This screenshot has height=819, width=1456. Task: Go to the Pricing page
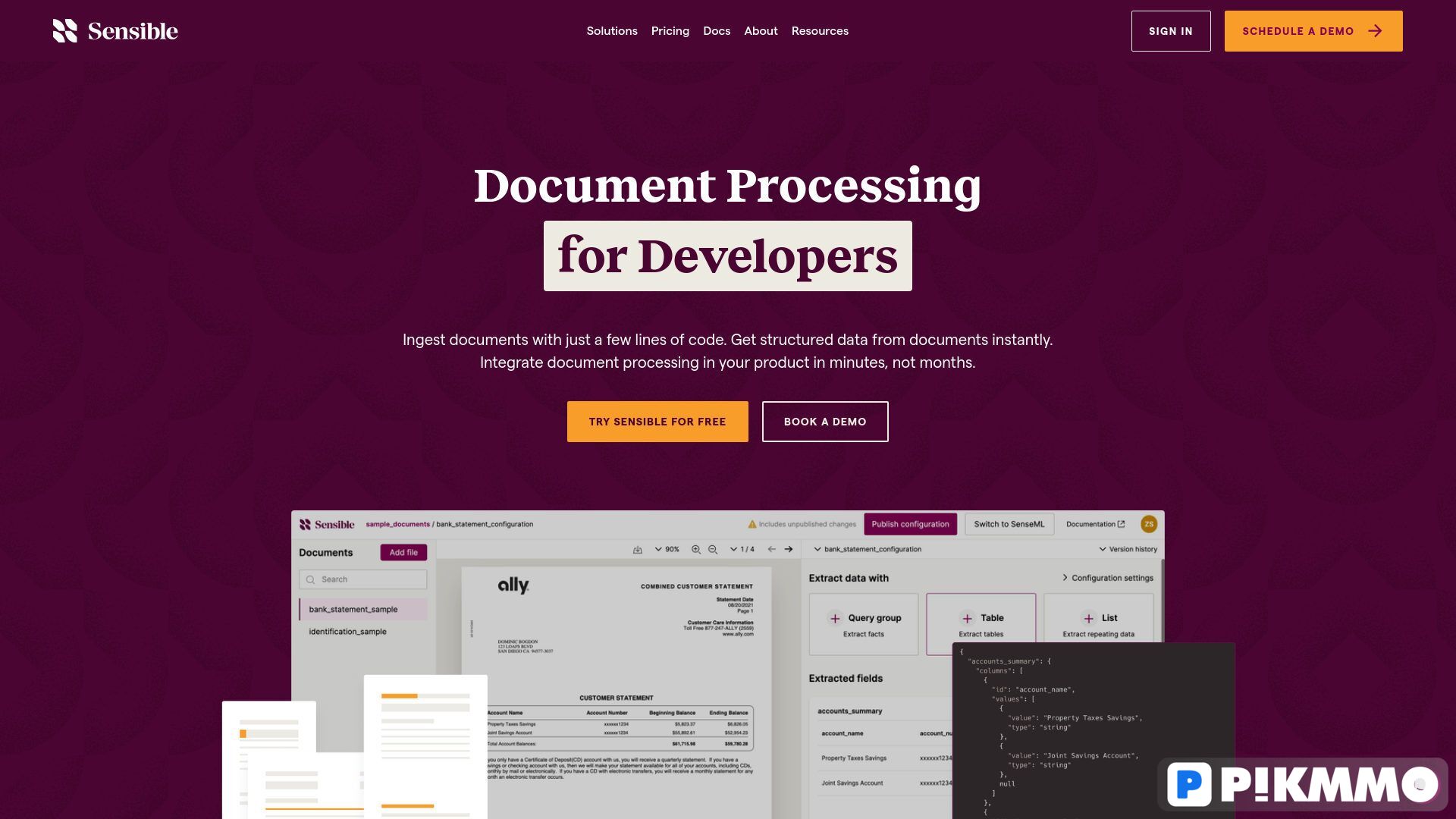(x=670, y=31)
